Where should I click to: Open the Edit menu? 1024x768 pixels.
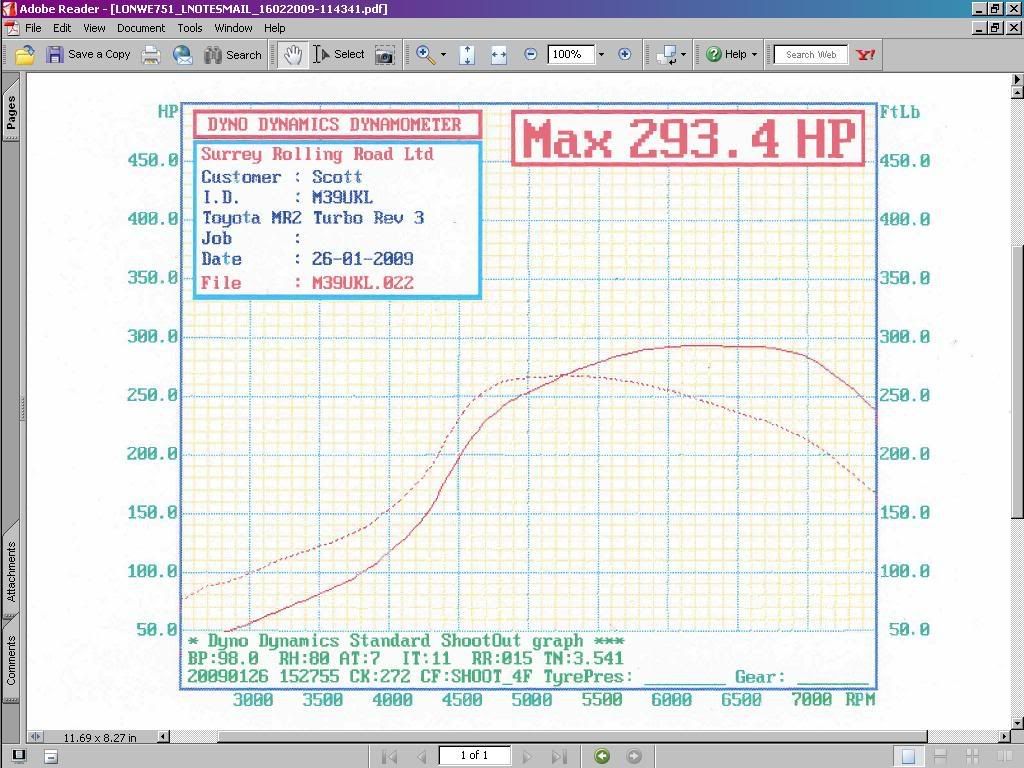click(x=62, y=28)
